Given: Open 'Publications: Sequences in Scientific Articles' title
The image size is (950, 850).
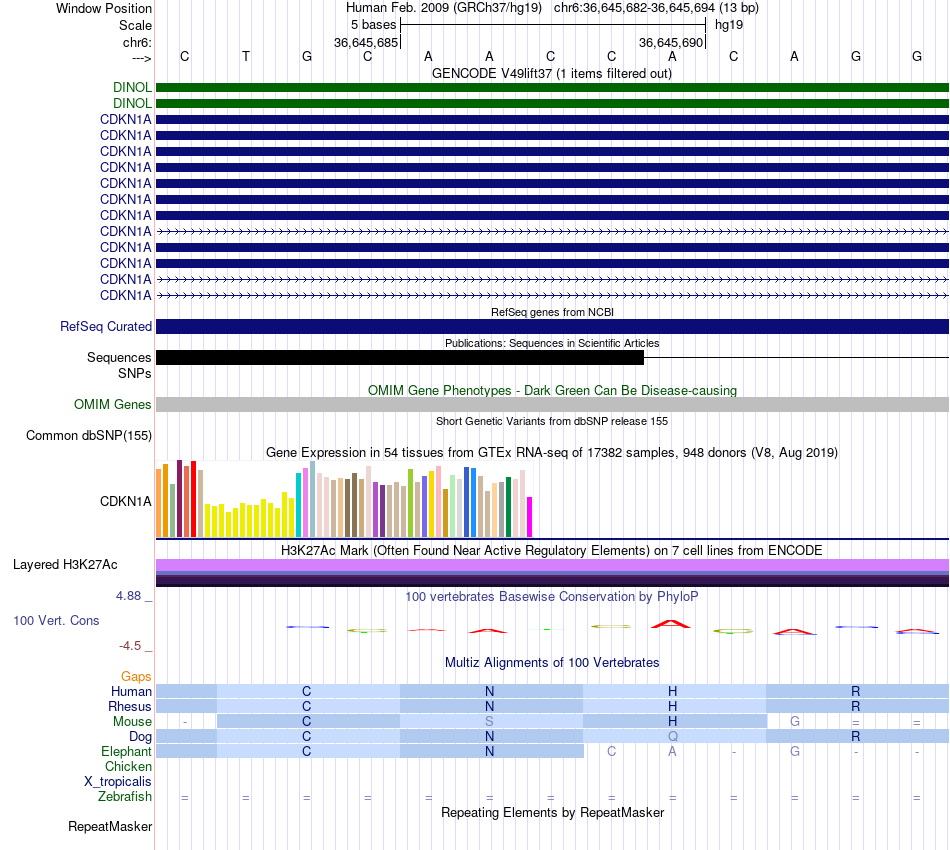Looking at the screenshot, I should pyautogui.click(x=552, y=343).
